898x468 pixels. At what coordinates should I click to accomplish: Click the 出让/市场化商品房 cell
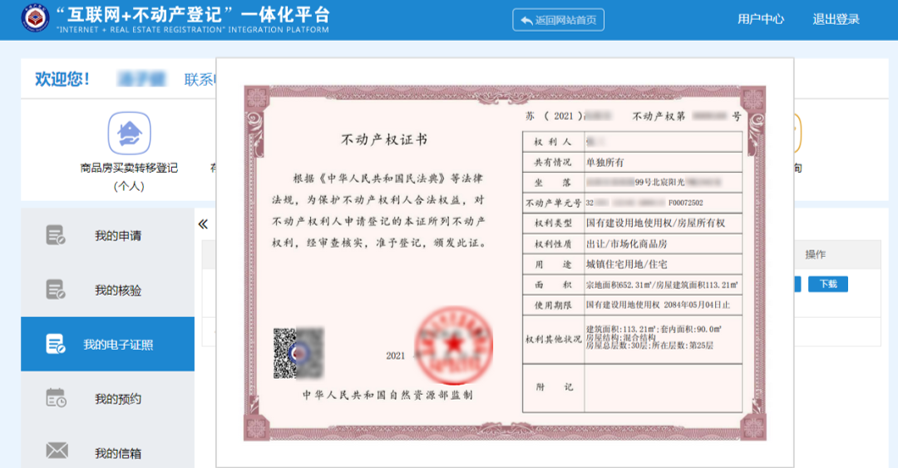[x=663, y=243]
